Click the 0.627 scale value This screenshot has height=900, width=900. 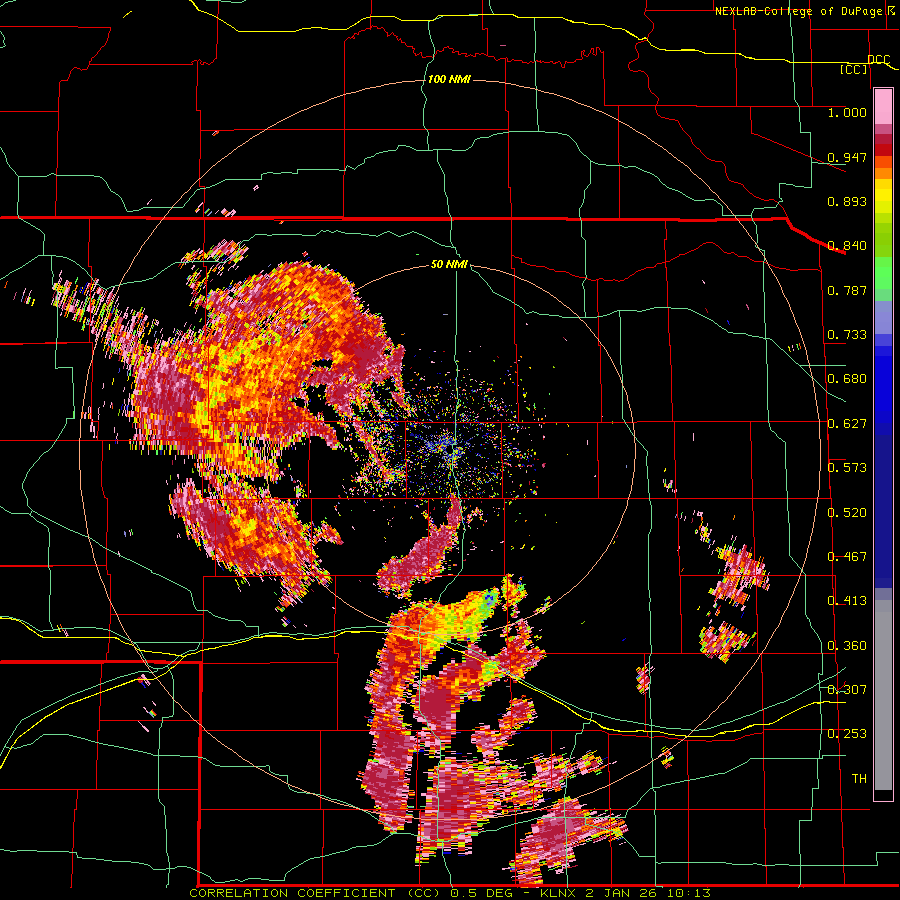[847, 424]
